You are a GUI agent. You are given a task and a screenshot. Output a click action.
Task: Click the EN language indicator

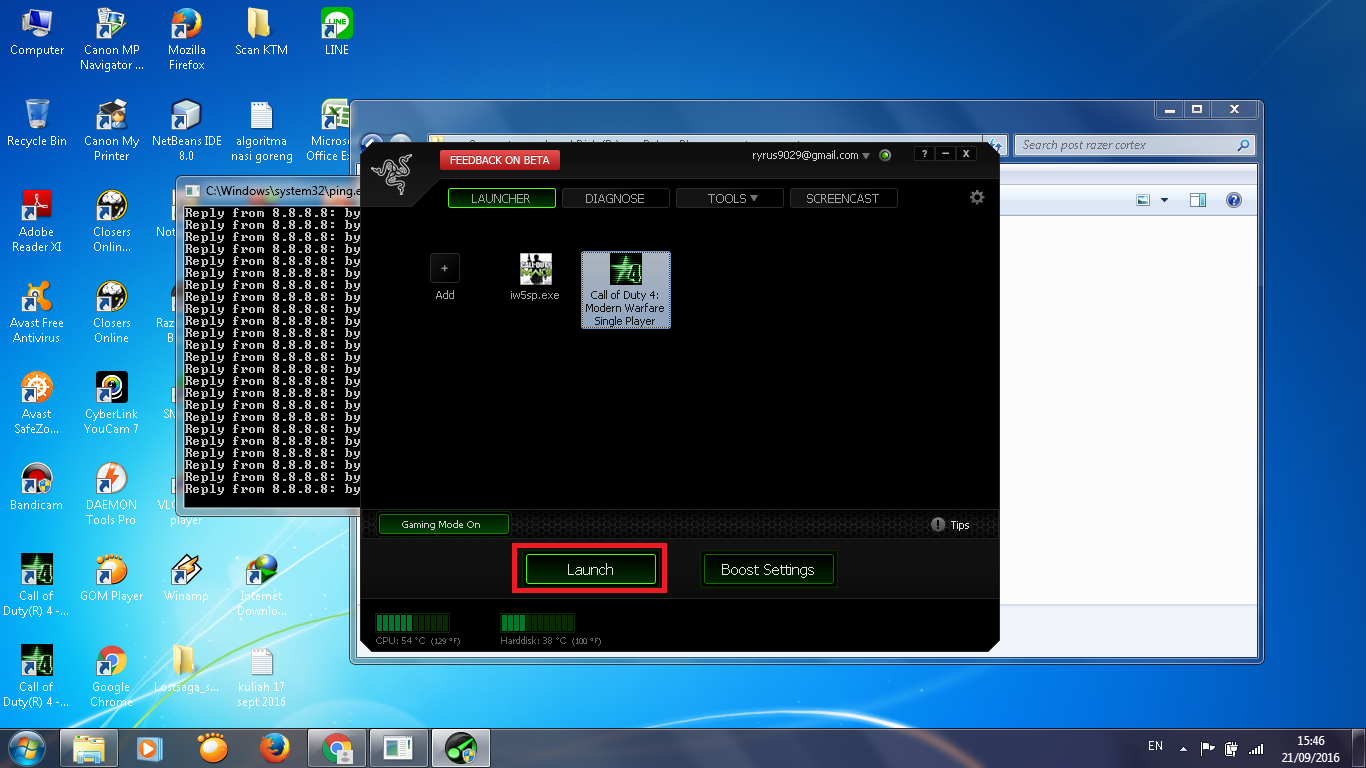point(1155,746)
